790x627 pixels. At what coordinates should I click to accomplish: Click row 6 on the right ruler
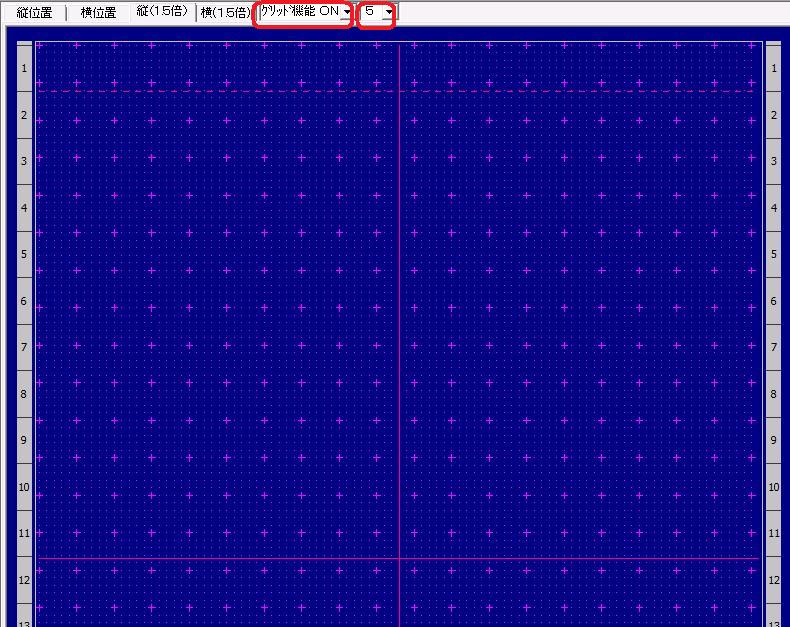click(773, 301)
